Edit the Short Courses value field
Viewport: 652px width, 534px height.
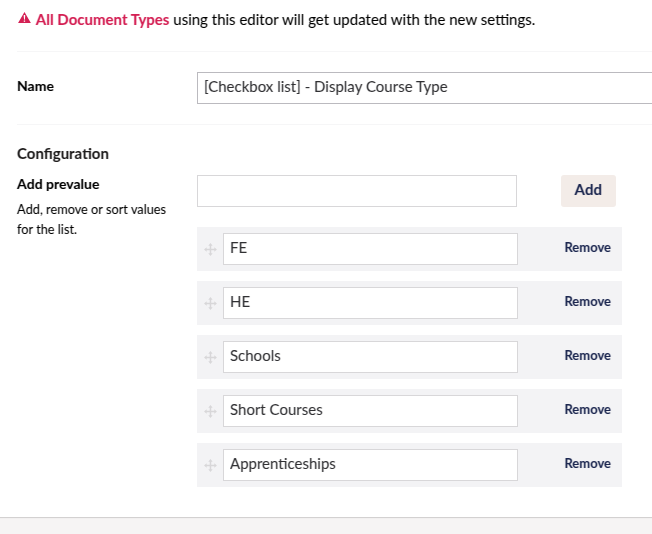370,411
